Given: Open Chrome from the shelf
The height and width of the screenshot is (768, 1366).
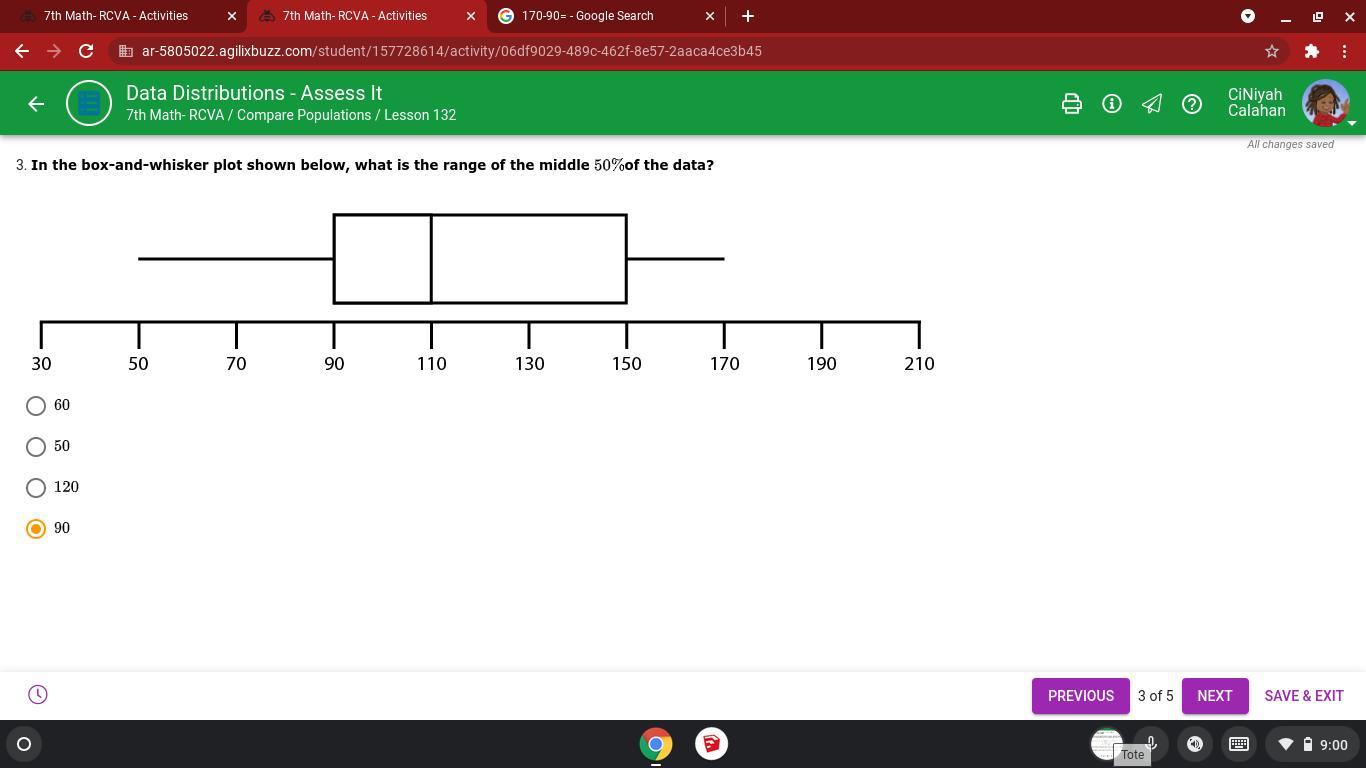Looking at the screenshot, I should coord(656,744).
